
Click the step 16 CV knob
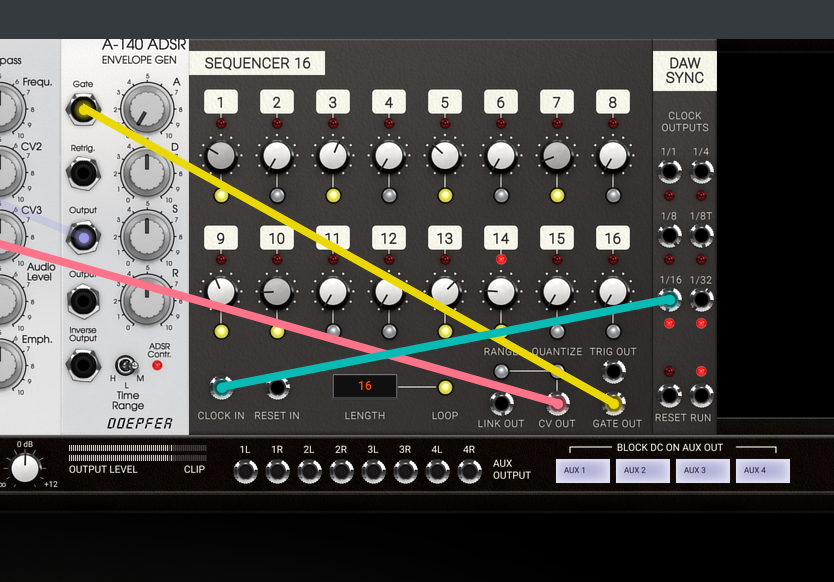tap(613, 292)
